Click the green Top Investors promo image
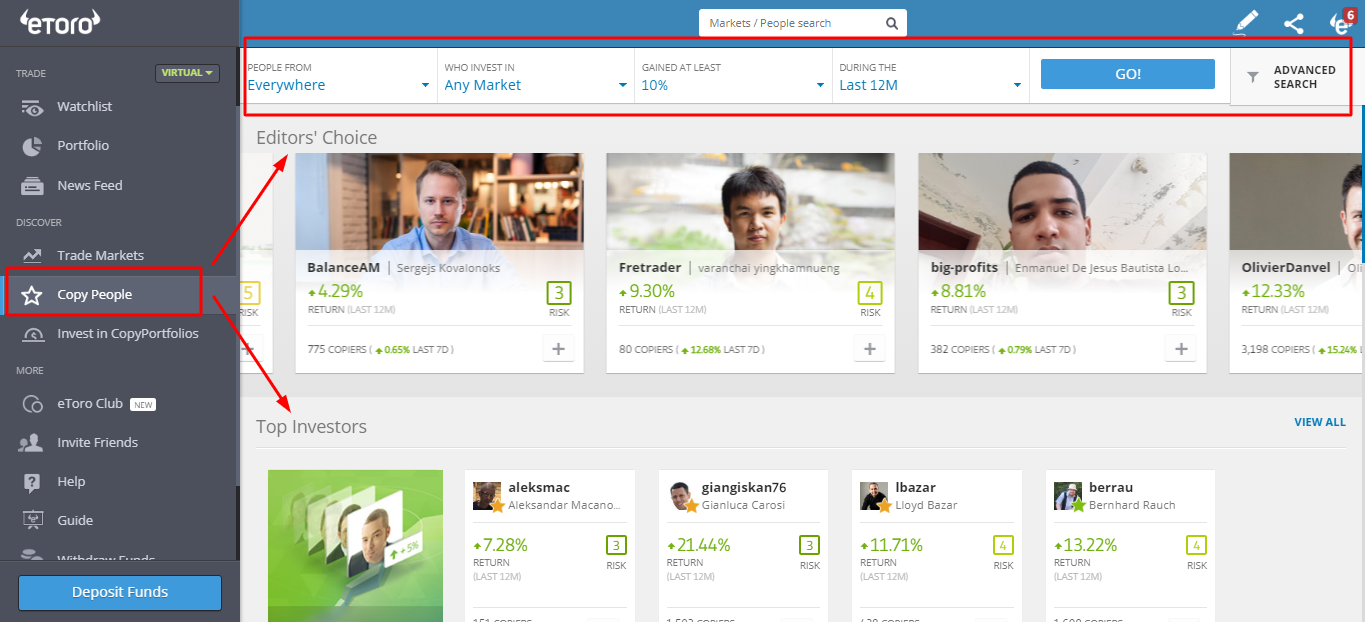The width and height of the screenshot is (1365, 622). 355,546
